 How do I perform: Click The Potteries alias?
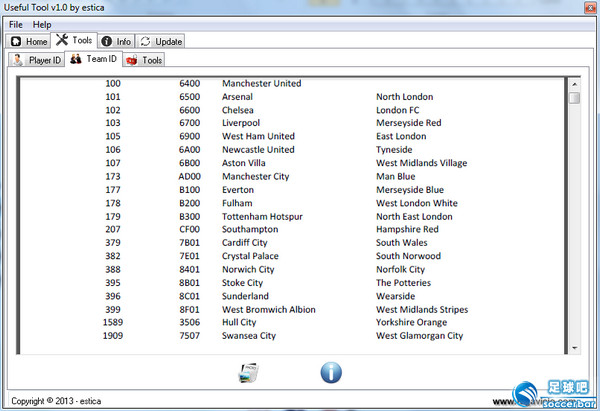click(403, 283)
